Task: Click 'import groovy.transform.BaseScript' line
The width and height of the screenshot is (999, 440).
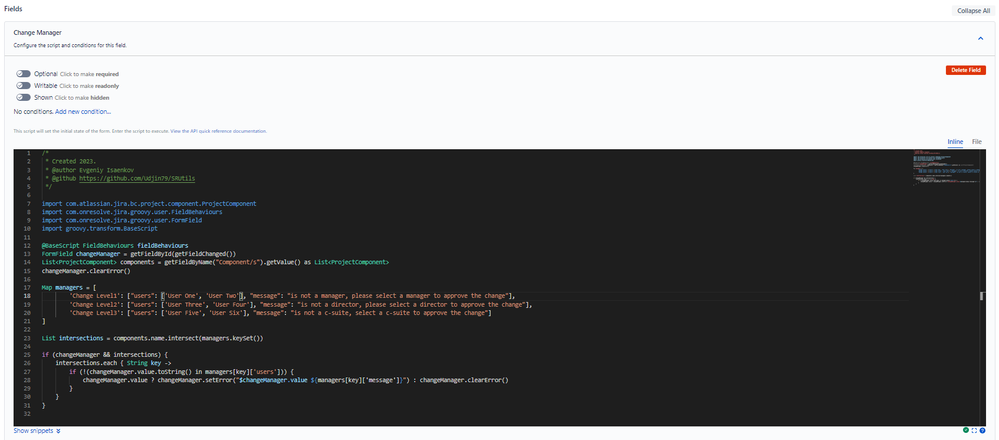Action: tap(99, 229)
